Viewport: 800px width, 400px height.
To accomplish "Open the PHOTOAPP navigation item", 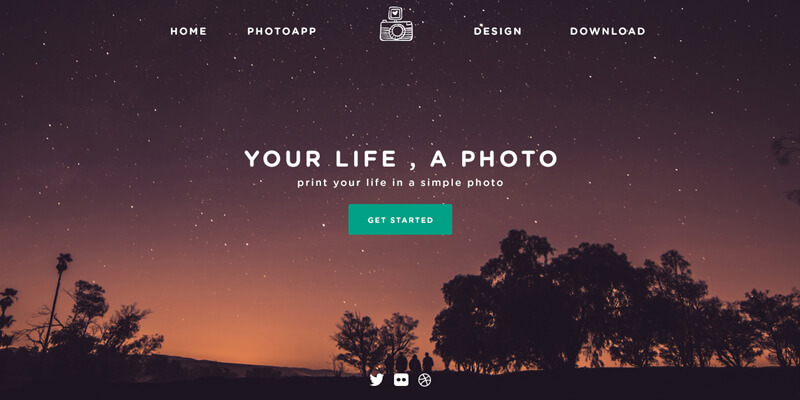I will (x=282, y=31).
